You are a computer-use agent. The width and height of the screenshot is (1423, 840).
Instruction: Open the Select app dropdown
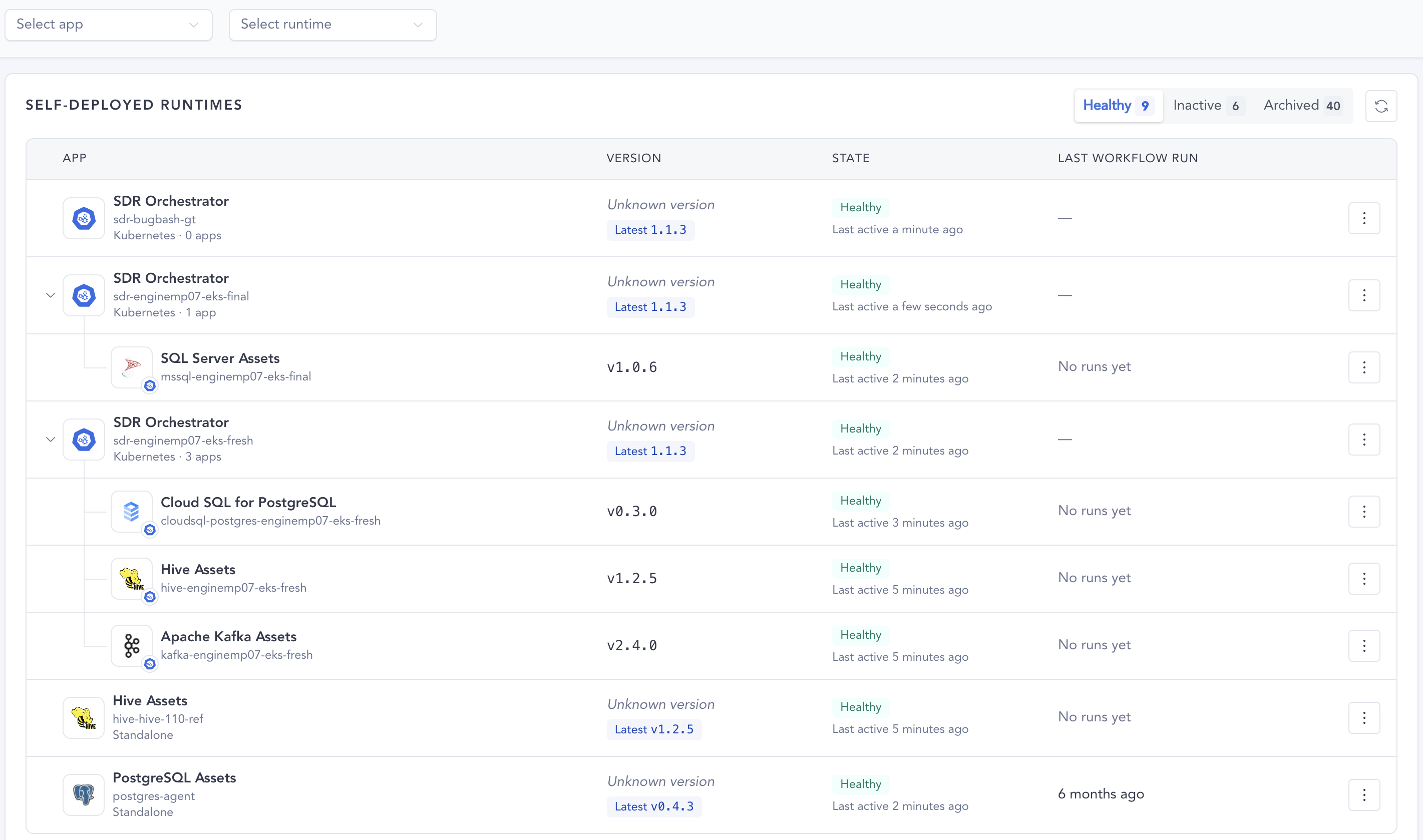[x=109, y=25]
